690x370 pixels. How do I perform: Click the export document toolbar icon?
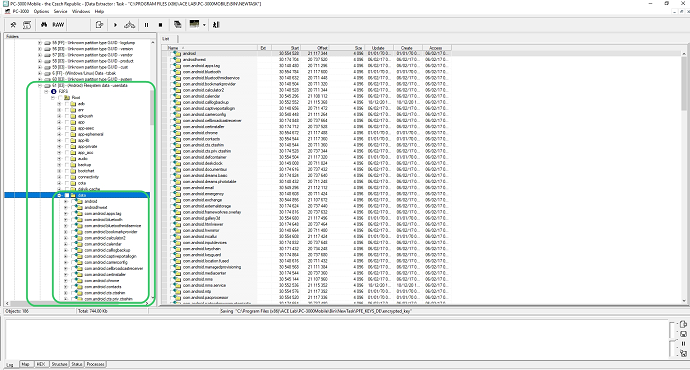point(99,25)
